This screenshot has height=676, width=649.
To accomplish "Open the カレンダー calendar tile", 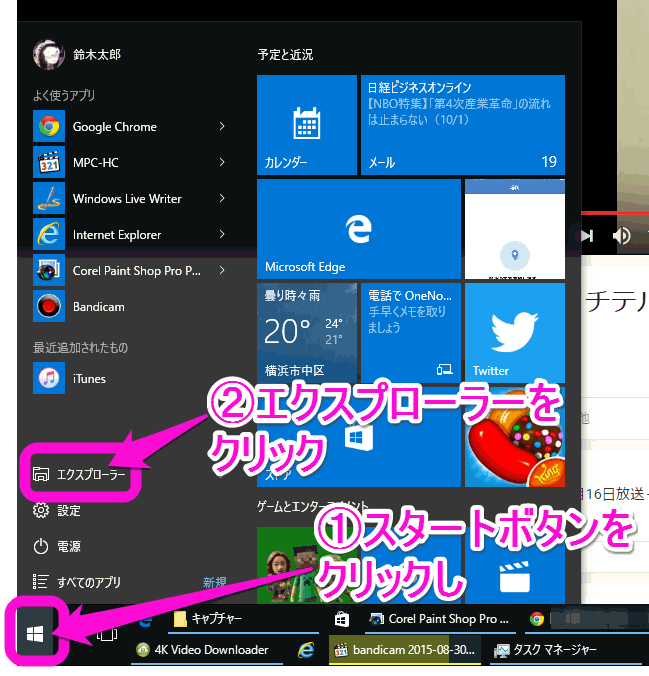I will [x=306, y=125].
